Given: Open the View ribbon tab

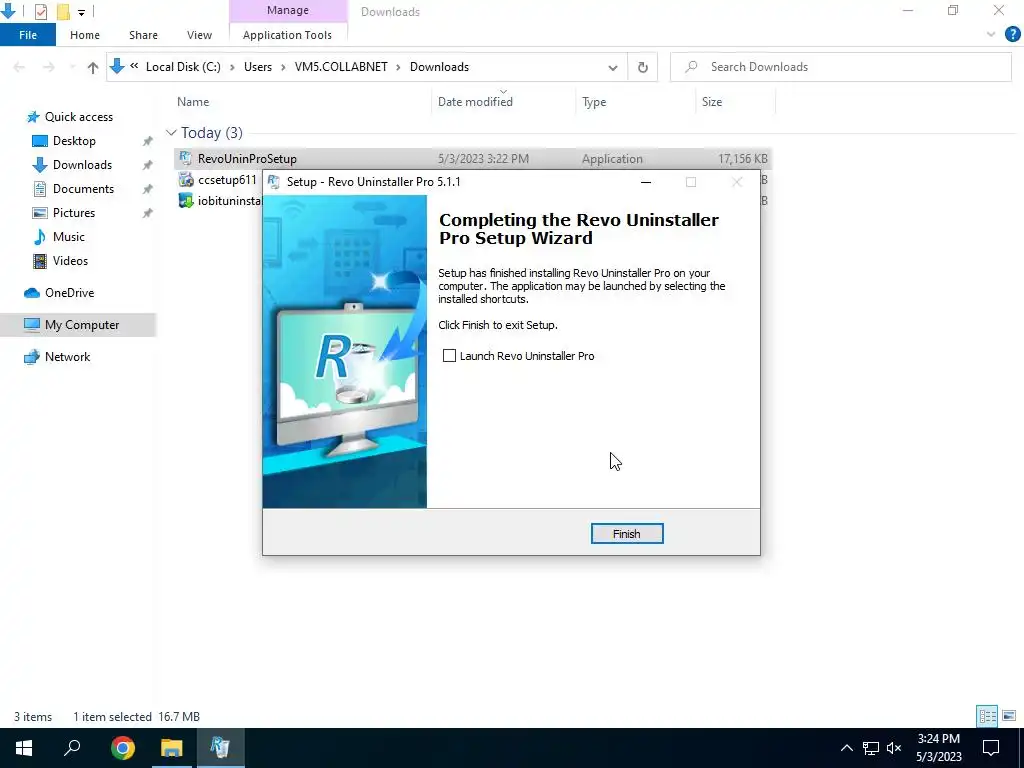Looking at the screenshot, I should [199, 35].
